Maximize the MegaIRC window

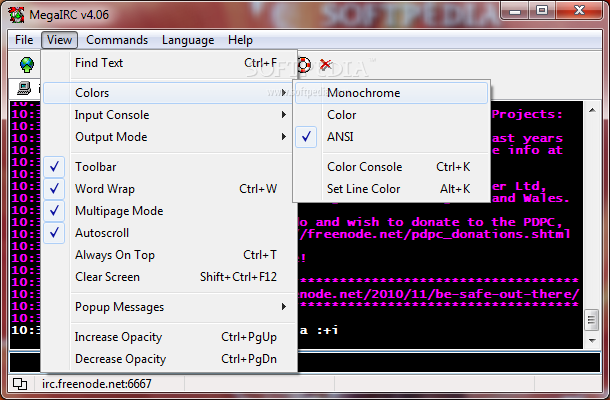click(542, 11)
